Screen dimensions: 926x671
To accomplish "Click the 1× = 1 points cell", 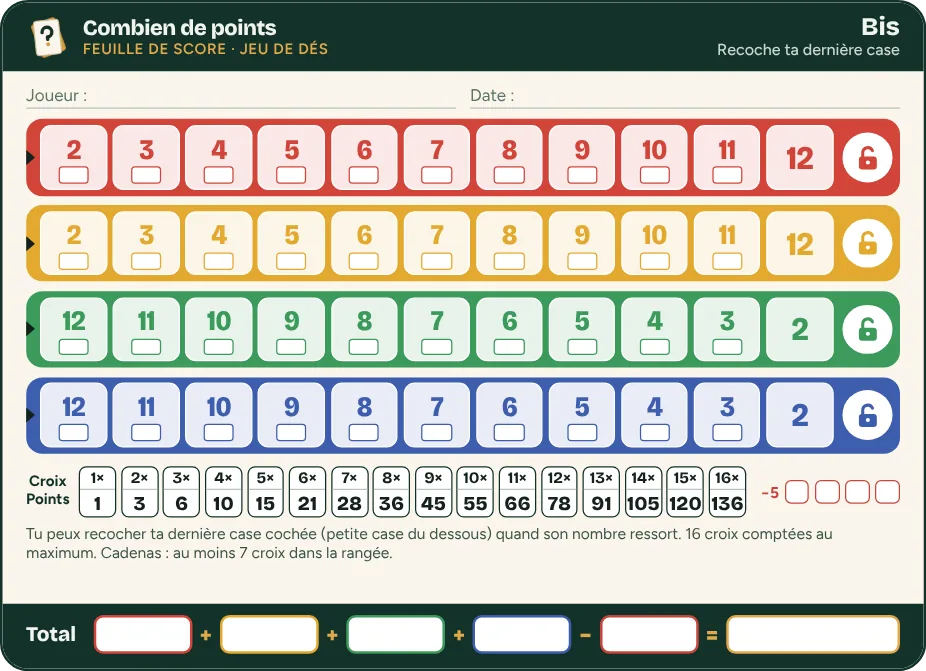I will click(97, 491).
